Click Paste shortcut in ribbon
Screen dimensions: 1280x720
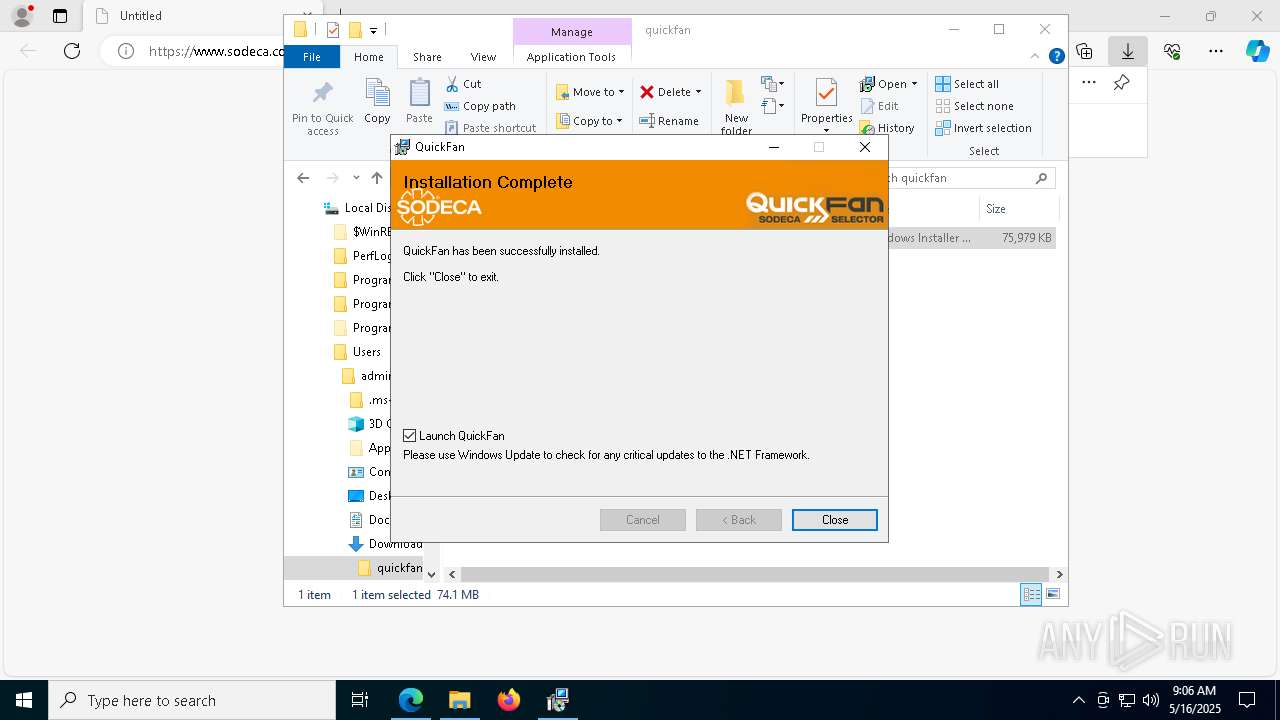[x=490, y=128]
